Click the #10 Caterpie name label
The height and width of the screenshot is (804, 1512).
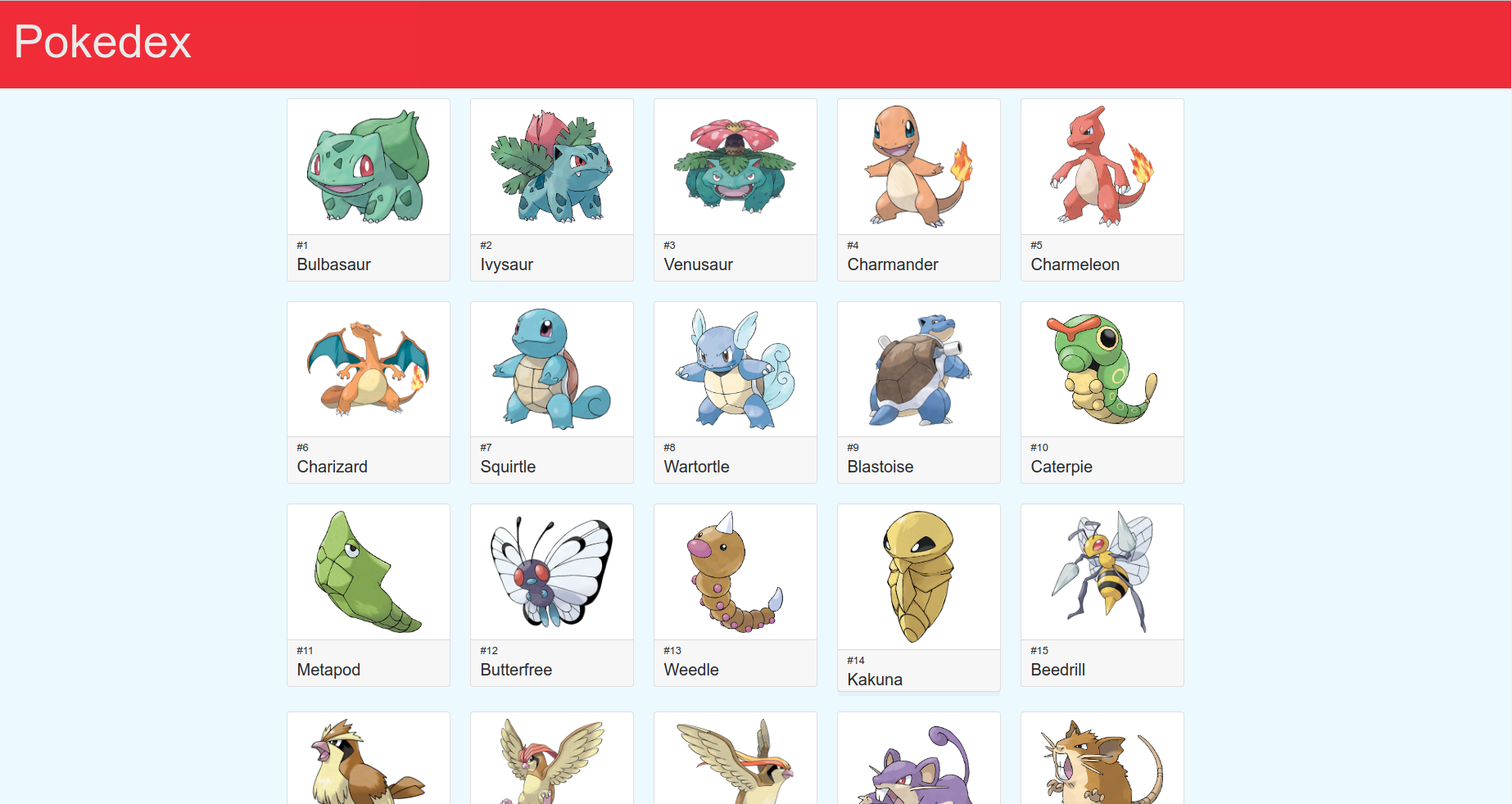[1062, 467]
